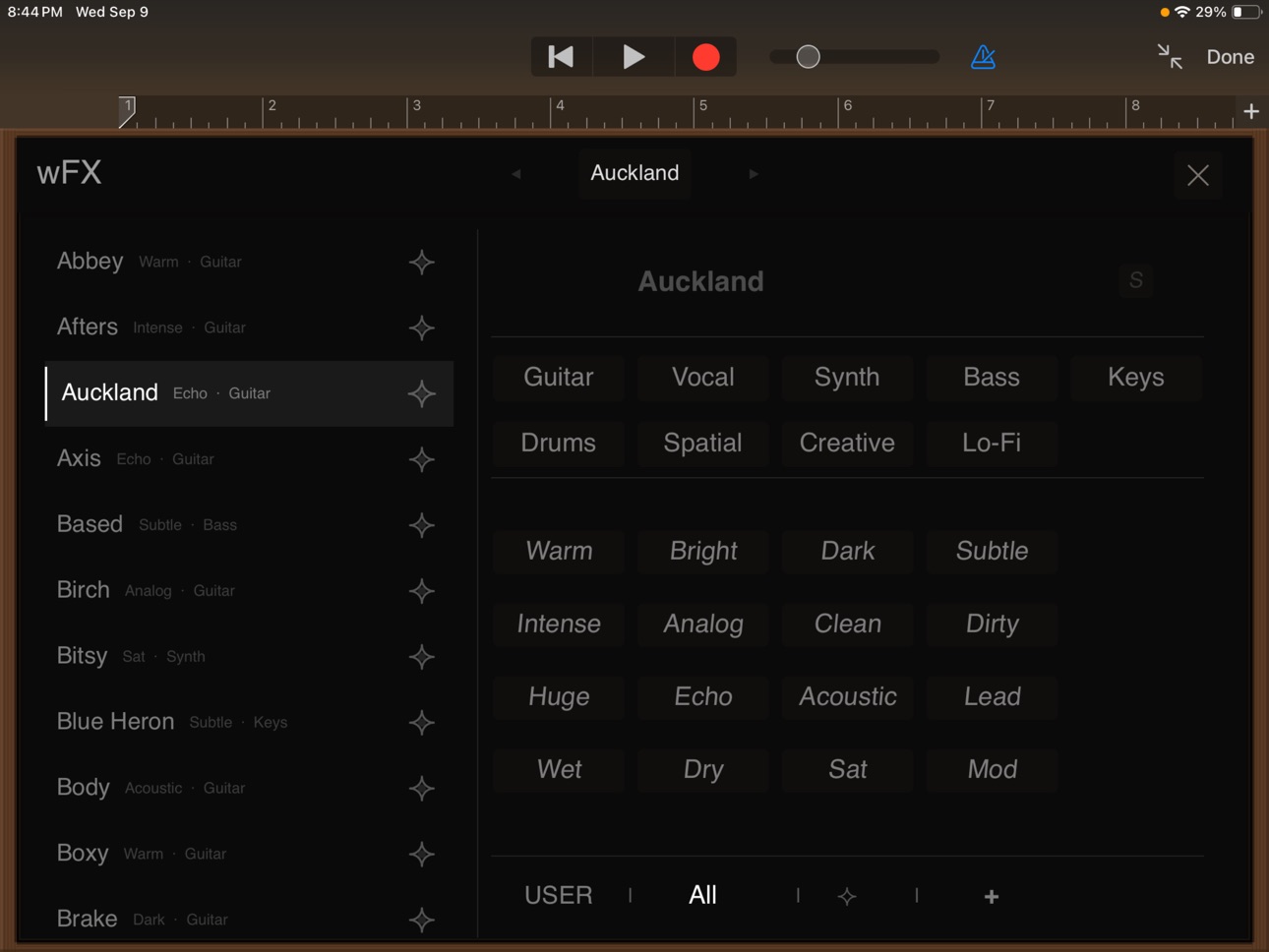Viewport: 1269px width, 952px height.
Task: Favorite the Birch preset star
Action: (422, 591)
